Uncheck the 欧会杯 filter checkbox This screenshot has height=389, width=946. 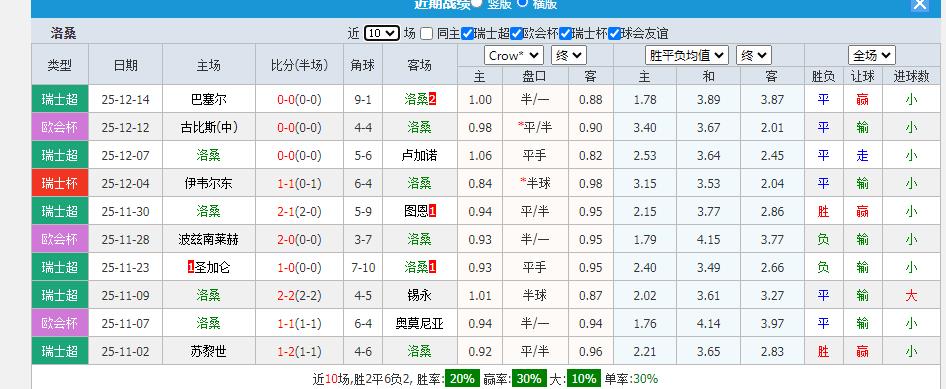tap(516, 34)
